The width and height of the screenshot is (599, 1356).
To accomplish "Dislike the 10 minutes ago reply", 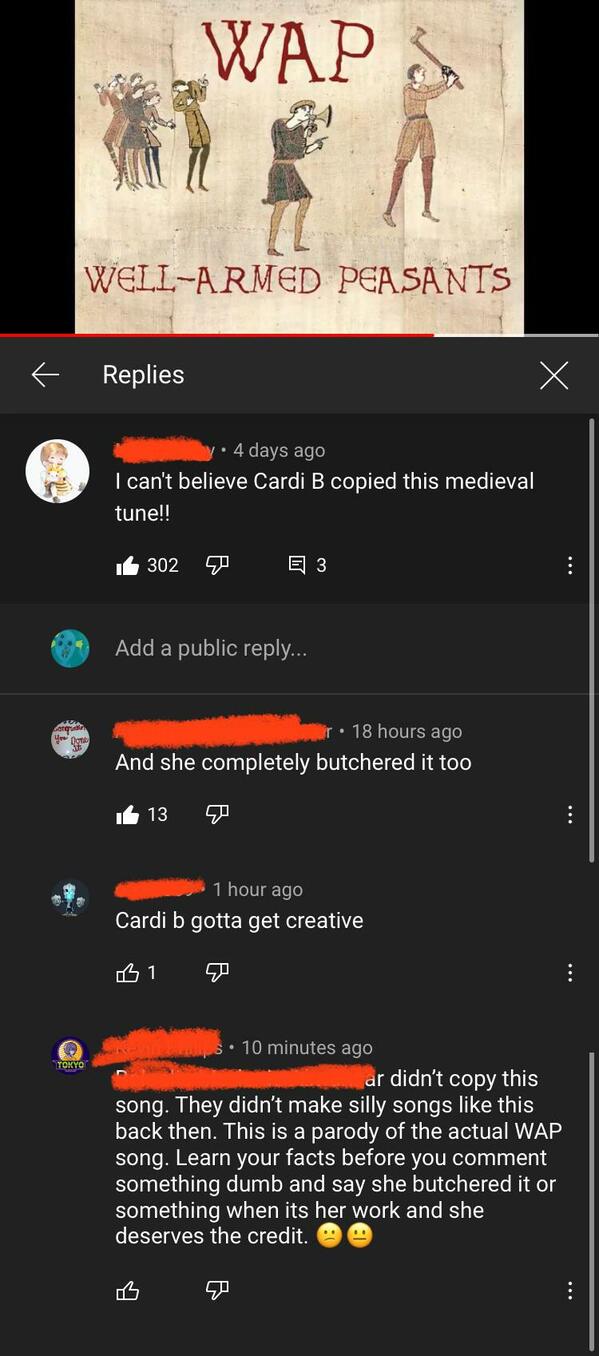I will (x=217, y=1291).
